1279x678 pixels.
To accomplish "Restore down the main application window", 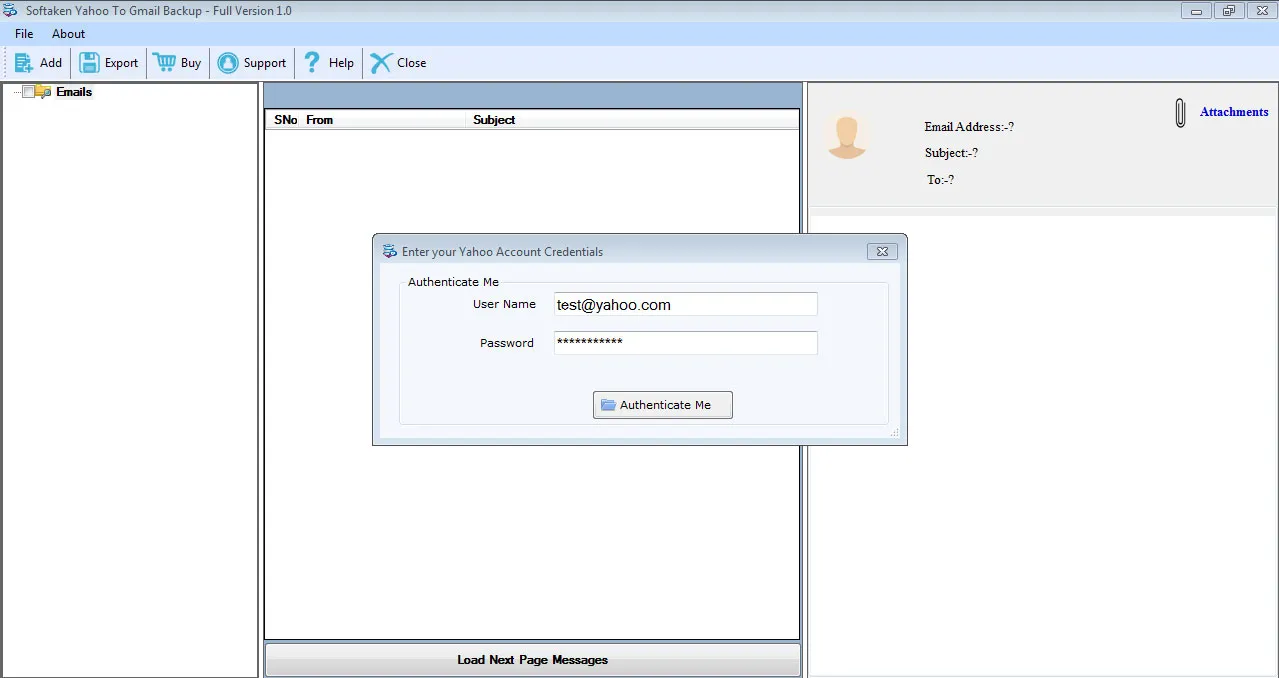I will [1229, 11].
